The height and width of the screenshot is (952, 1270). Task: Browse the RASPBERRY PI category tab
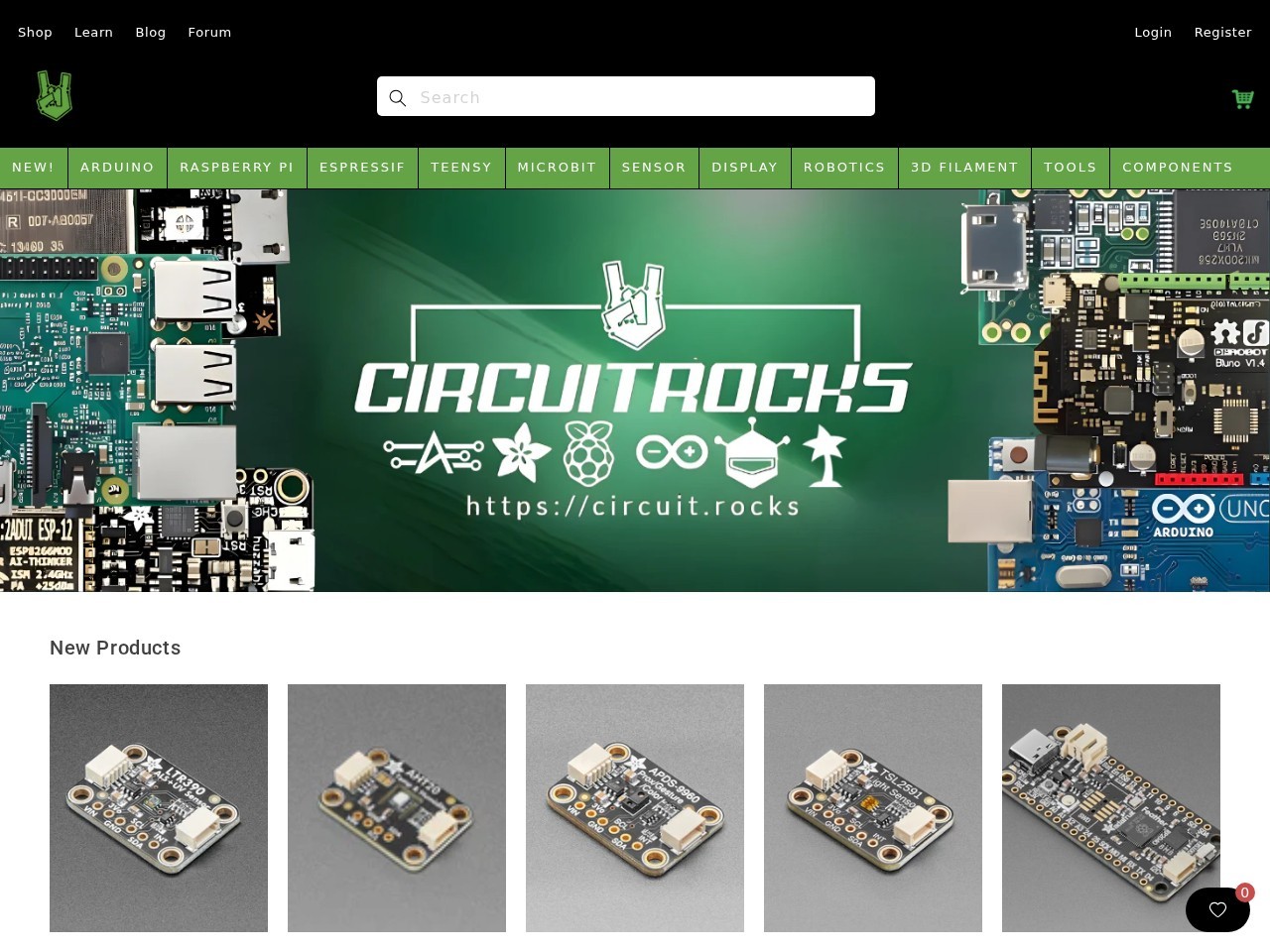point(236,167)
